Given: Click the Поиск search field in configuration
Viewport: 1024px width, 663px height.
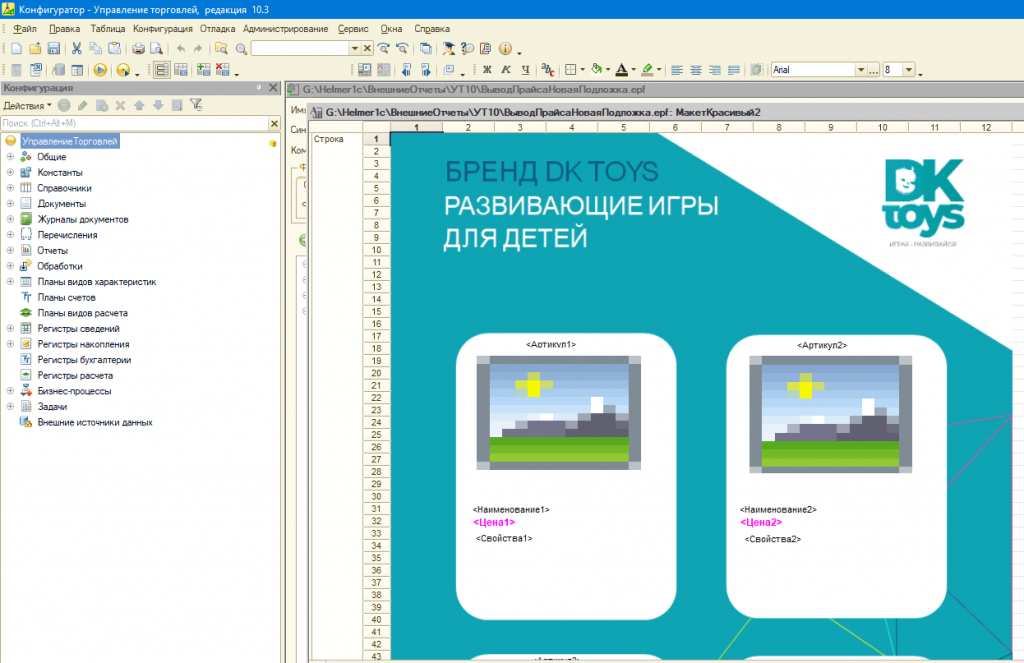Looking at the screenshot, I should click(x=135, y=123).
